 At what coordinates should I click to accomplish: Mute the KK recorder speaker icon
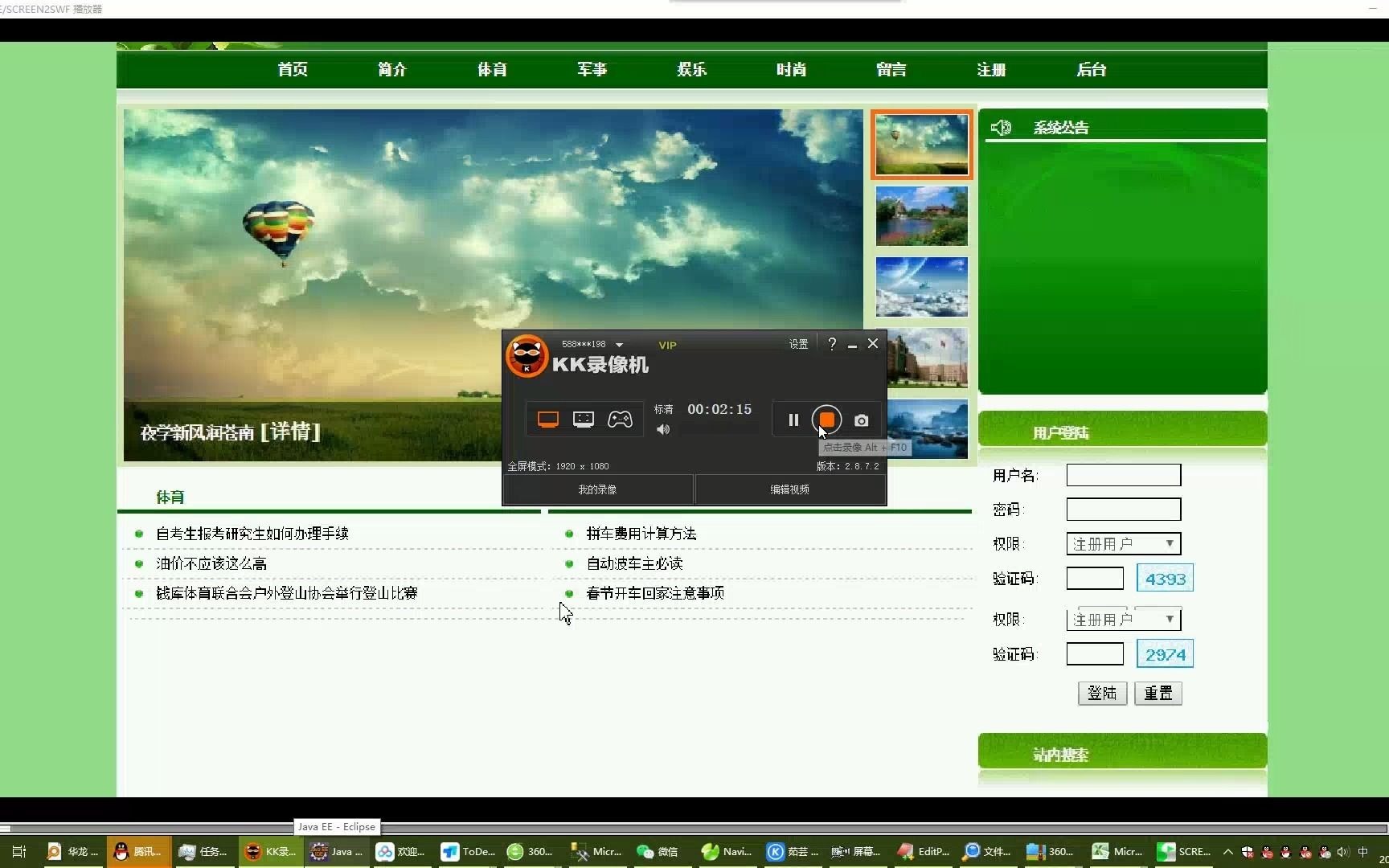pyautogui.click(x=663, y=430)
